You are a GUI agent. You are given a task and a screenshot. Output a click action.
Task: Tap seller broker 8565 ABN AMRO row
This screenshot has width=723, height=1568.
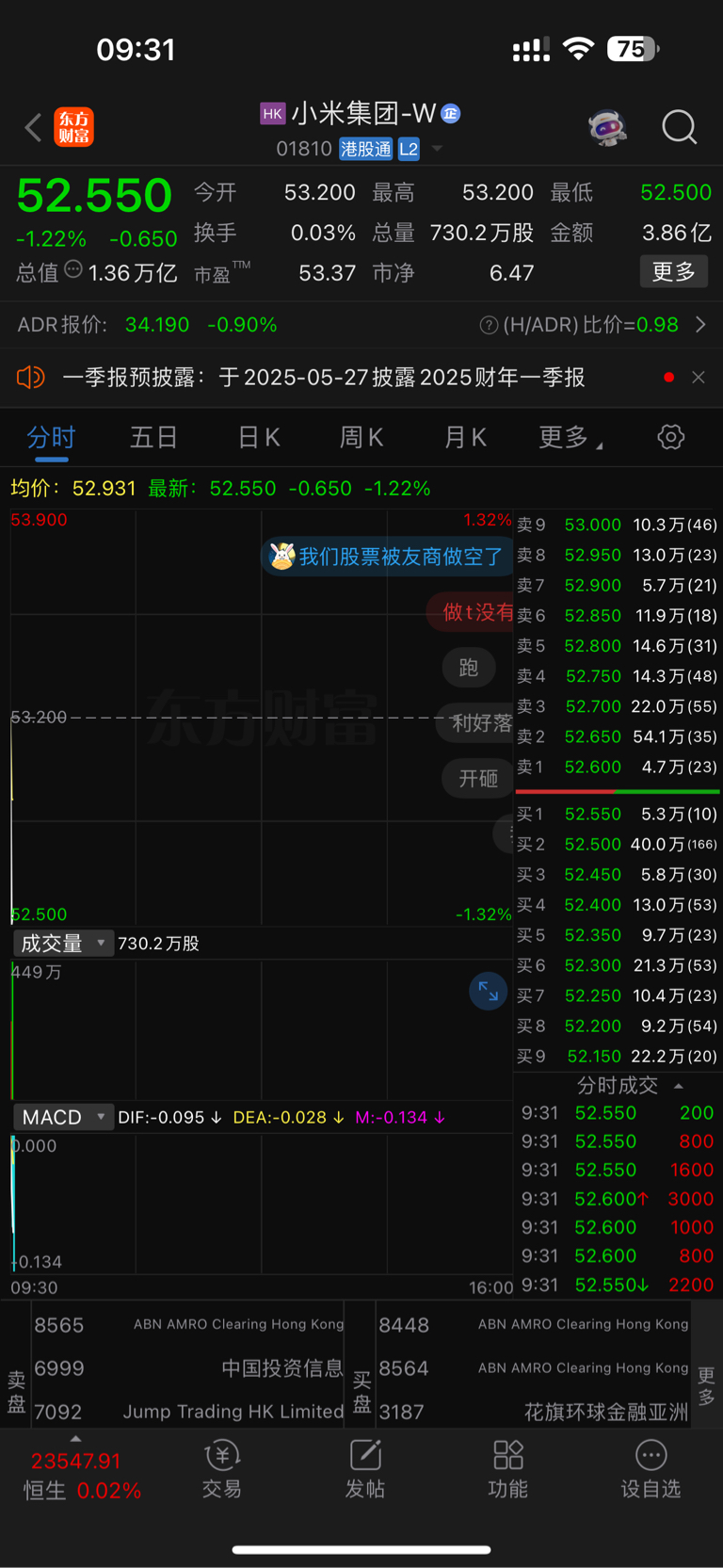tap(188, 1325)
